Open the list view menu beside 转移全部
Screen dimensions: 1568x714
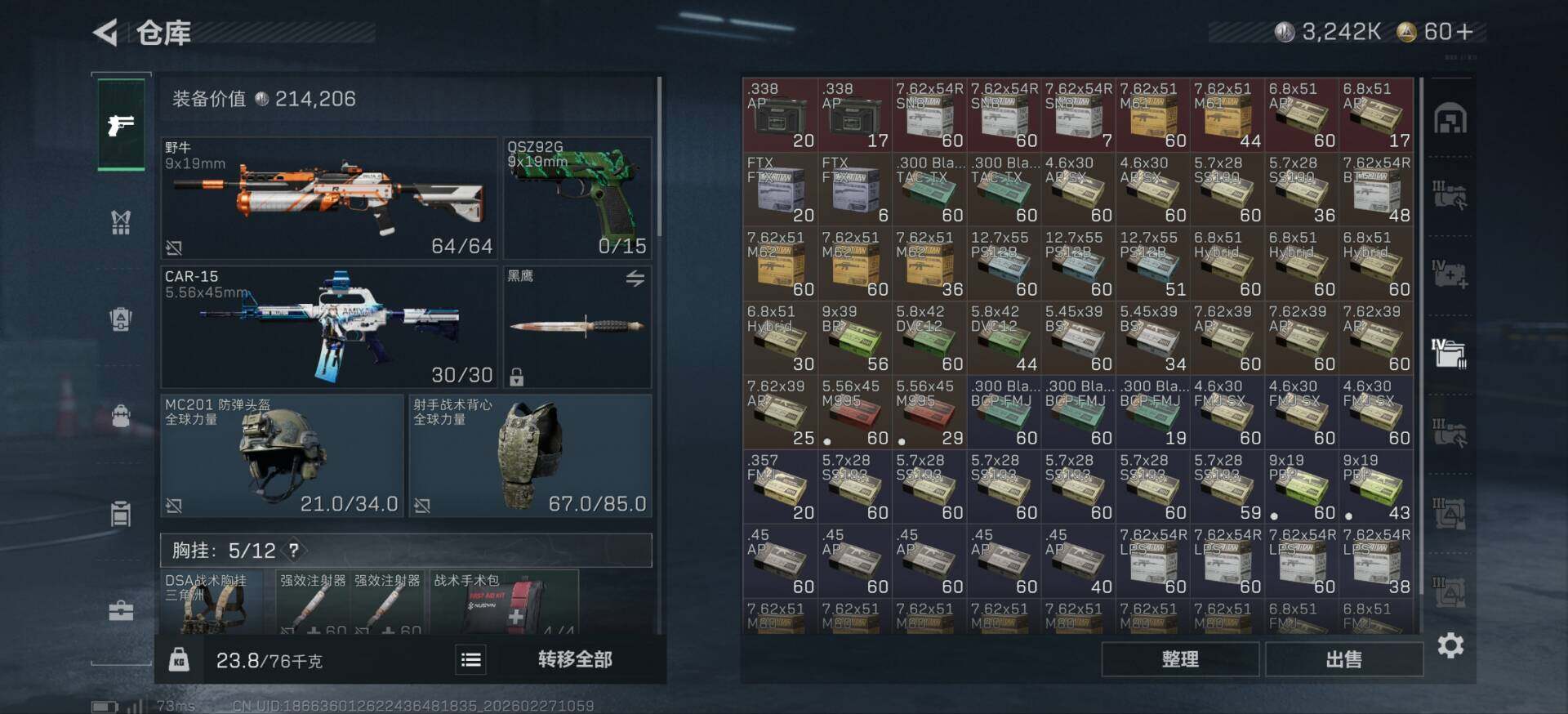(470, 659)
